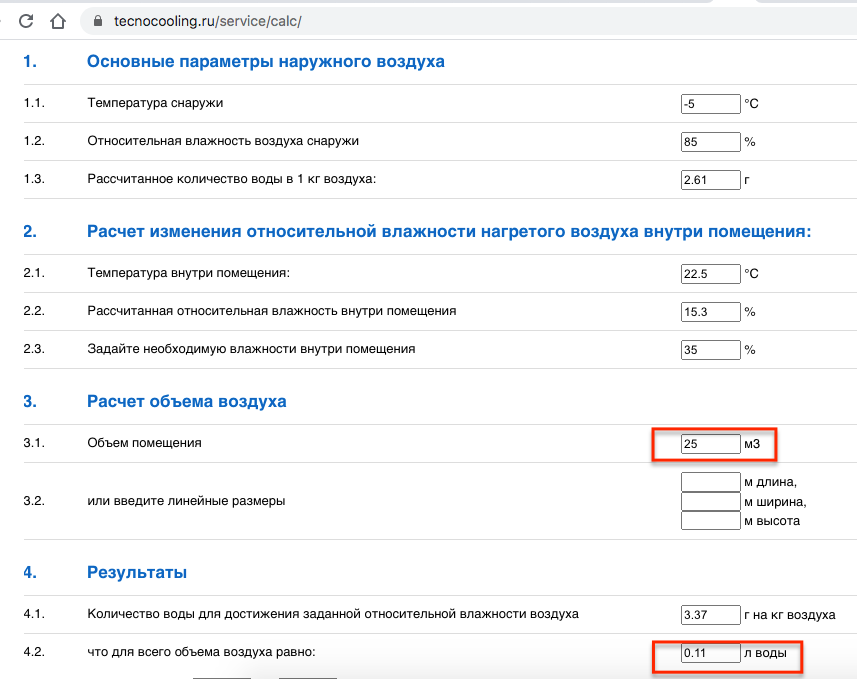Select the total liters of water result field
This screenshot has height=679, width=857.
click(x=710, y=654)
